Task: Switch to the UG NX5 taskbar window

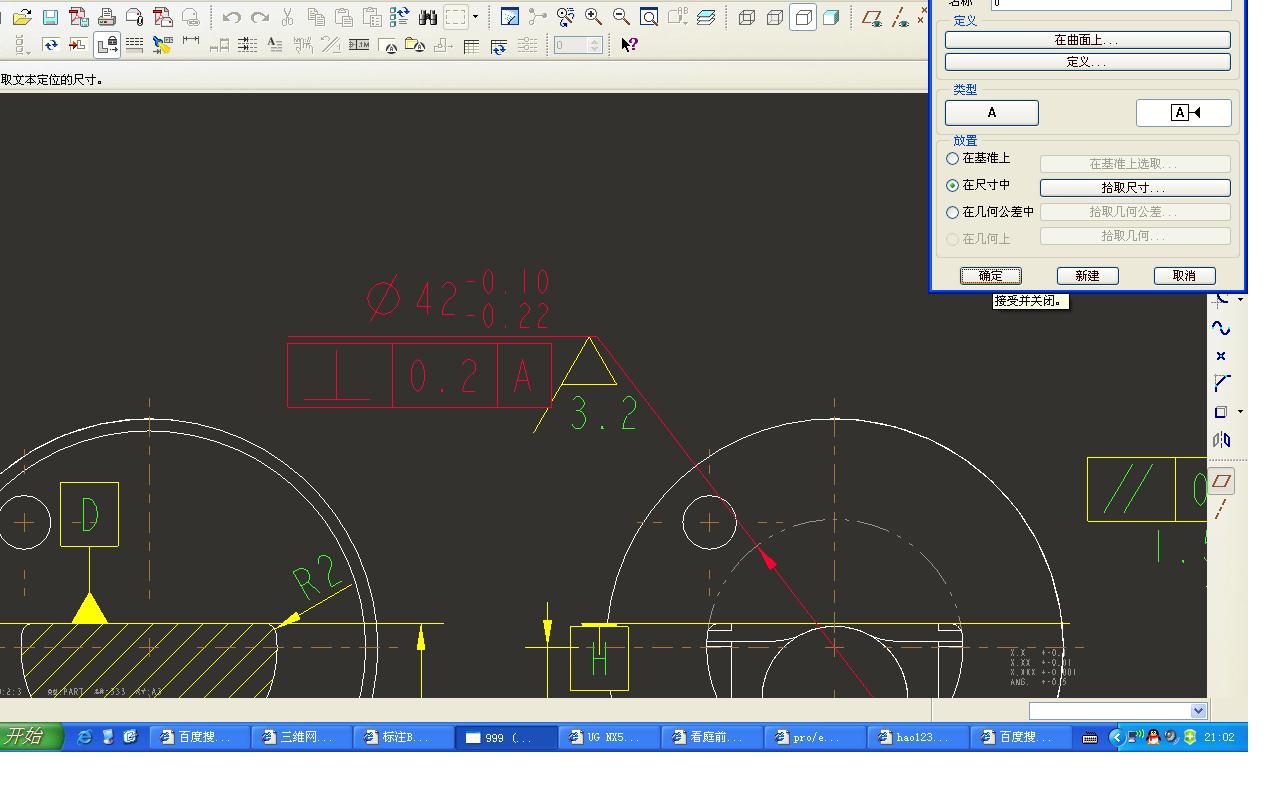Action: click(x=609, y=737)
